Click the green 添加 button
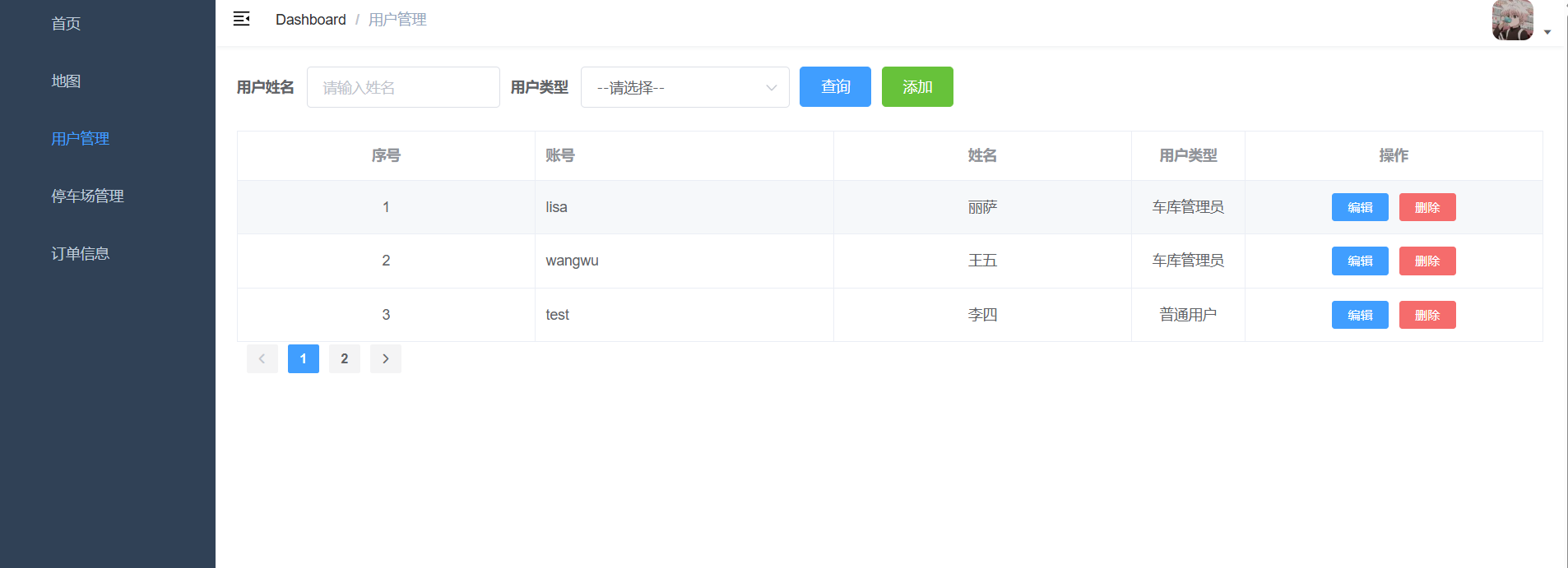1568x568 pixels. click(x=917, y=87)
